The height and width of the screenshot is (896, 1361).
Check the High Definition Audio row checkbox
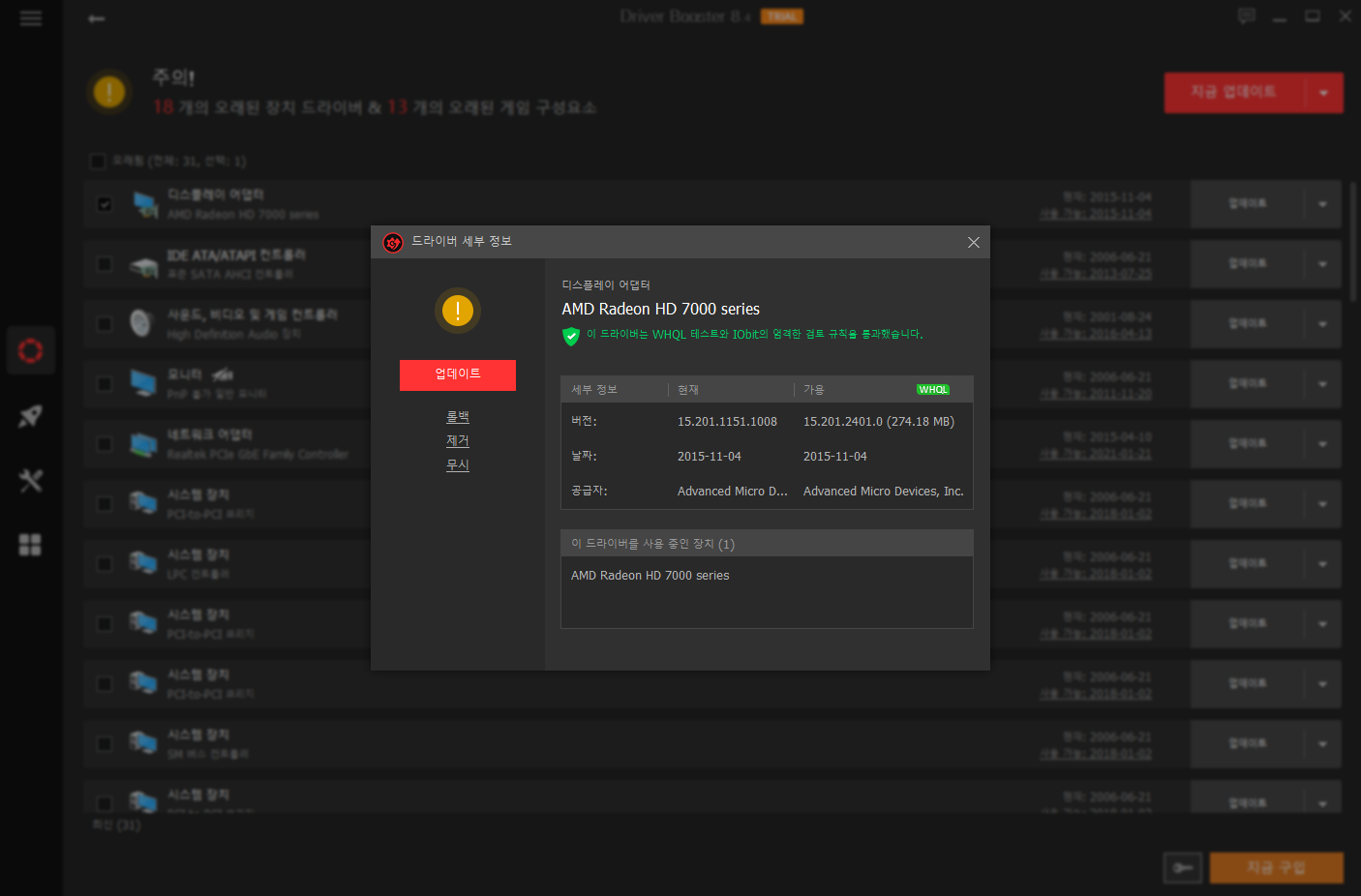click(x=105, y=324)
